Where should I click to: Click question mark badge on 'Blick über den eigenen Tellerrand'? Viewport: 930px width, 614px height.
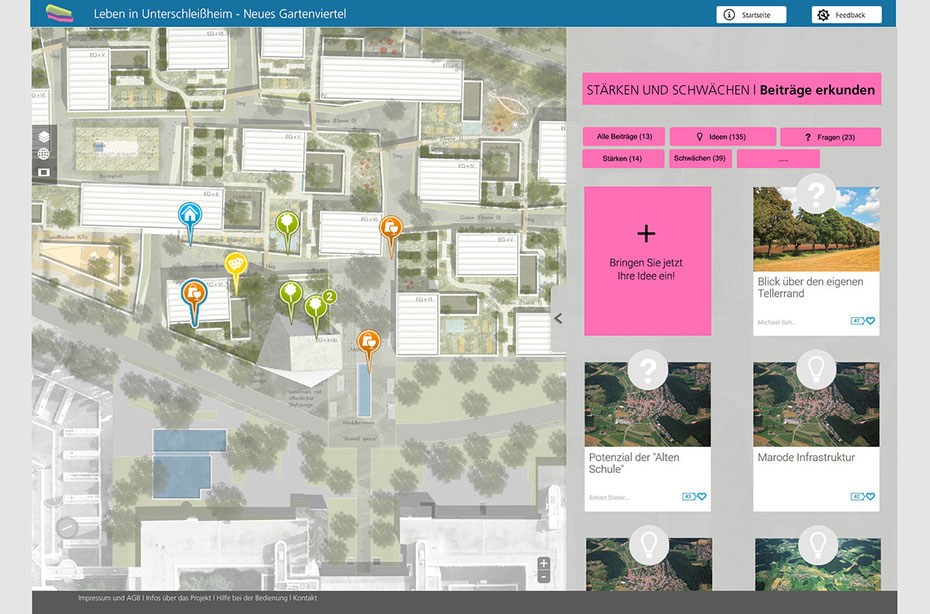816,193
